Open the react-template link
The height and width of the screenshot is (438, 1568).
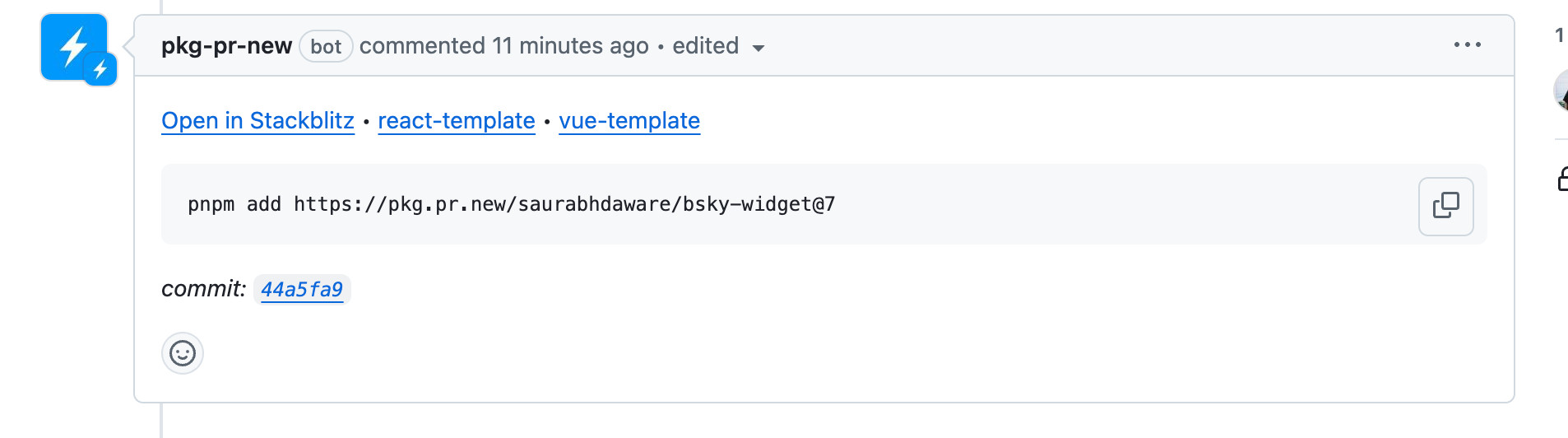coord(457,121)
